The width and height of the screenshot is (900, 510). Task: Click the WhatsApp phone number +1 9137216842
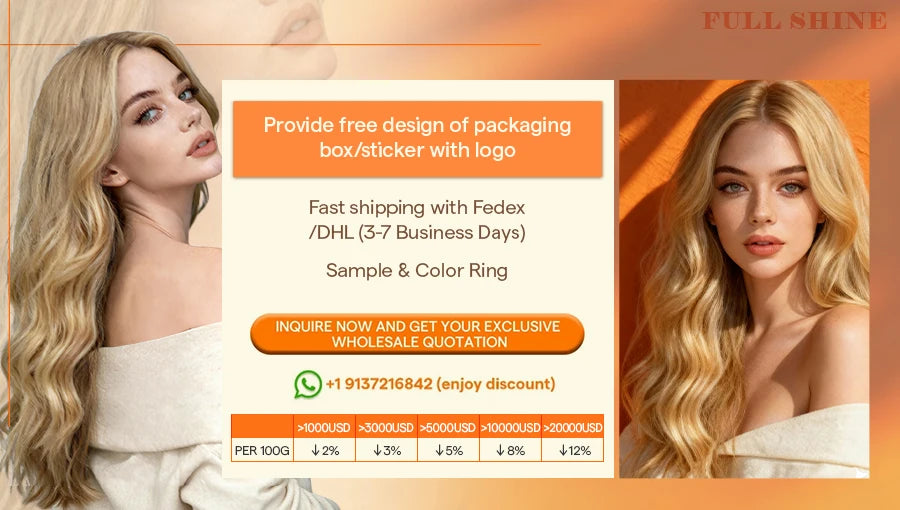tap(379, 384)
